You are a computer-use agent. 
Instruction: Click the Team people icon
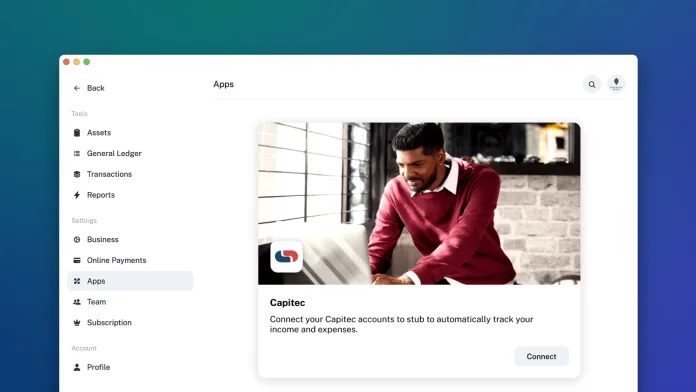(x=77, y=302)
